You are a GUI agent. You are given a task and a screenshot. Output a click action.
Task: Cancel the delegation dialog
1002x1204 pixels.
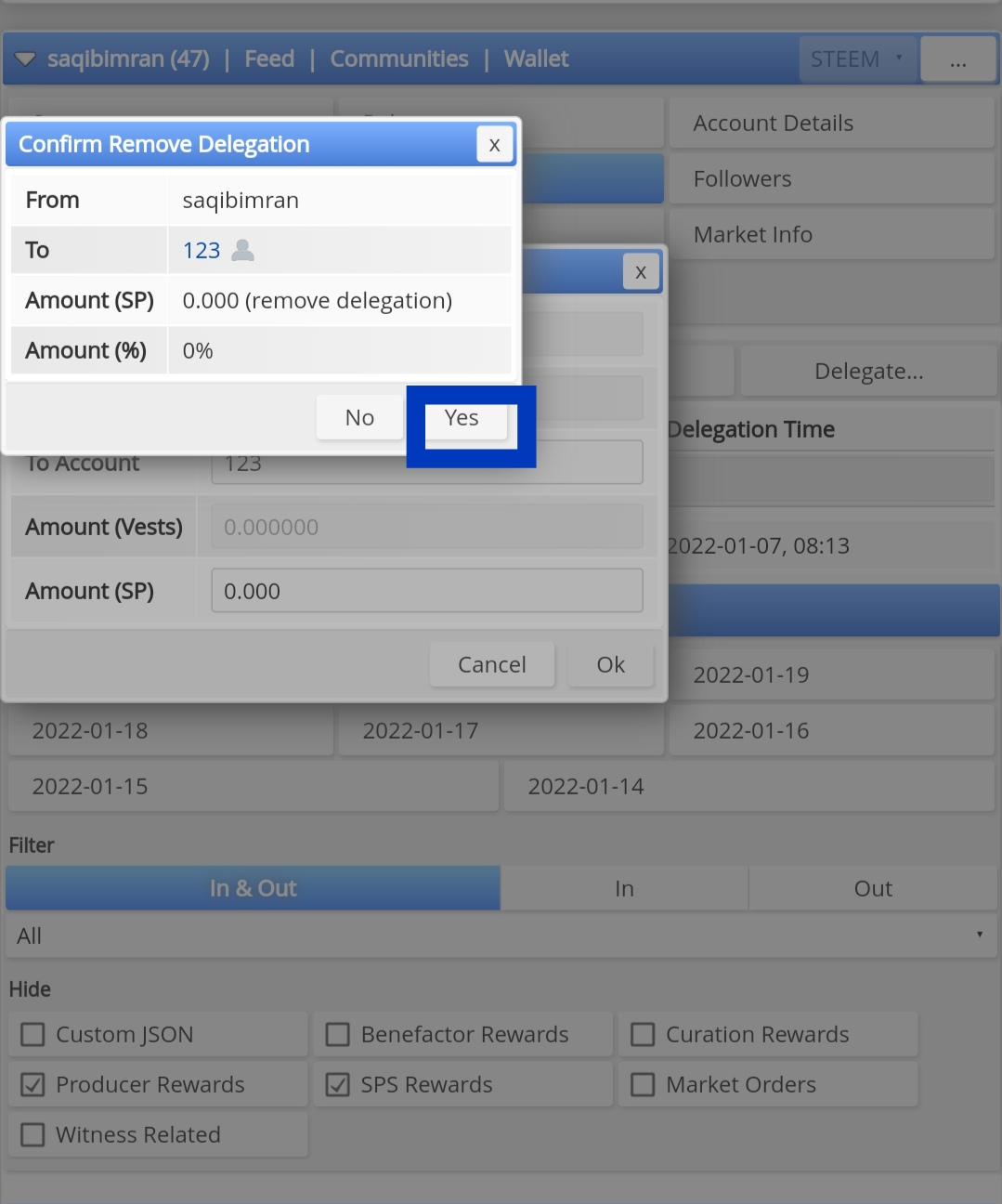[x=492, y=664]
